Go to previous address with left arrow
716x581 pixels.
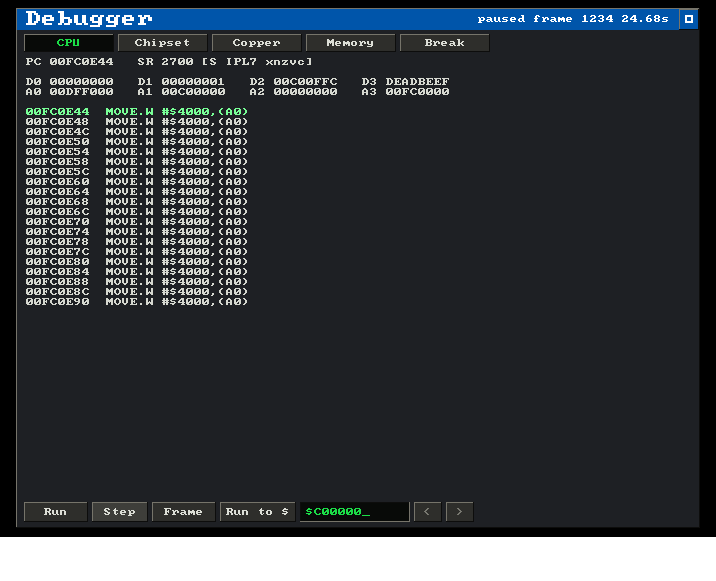tap(427, 512)
